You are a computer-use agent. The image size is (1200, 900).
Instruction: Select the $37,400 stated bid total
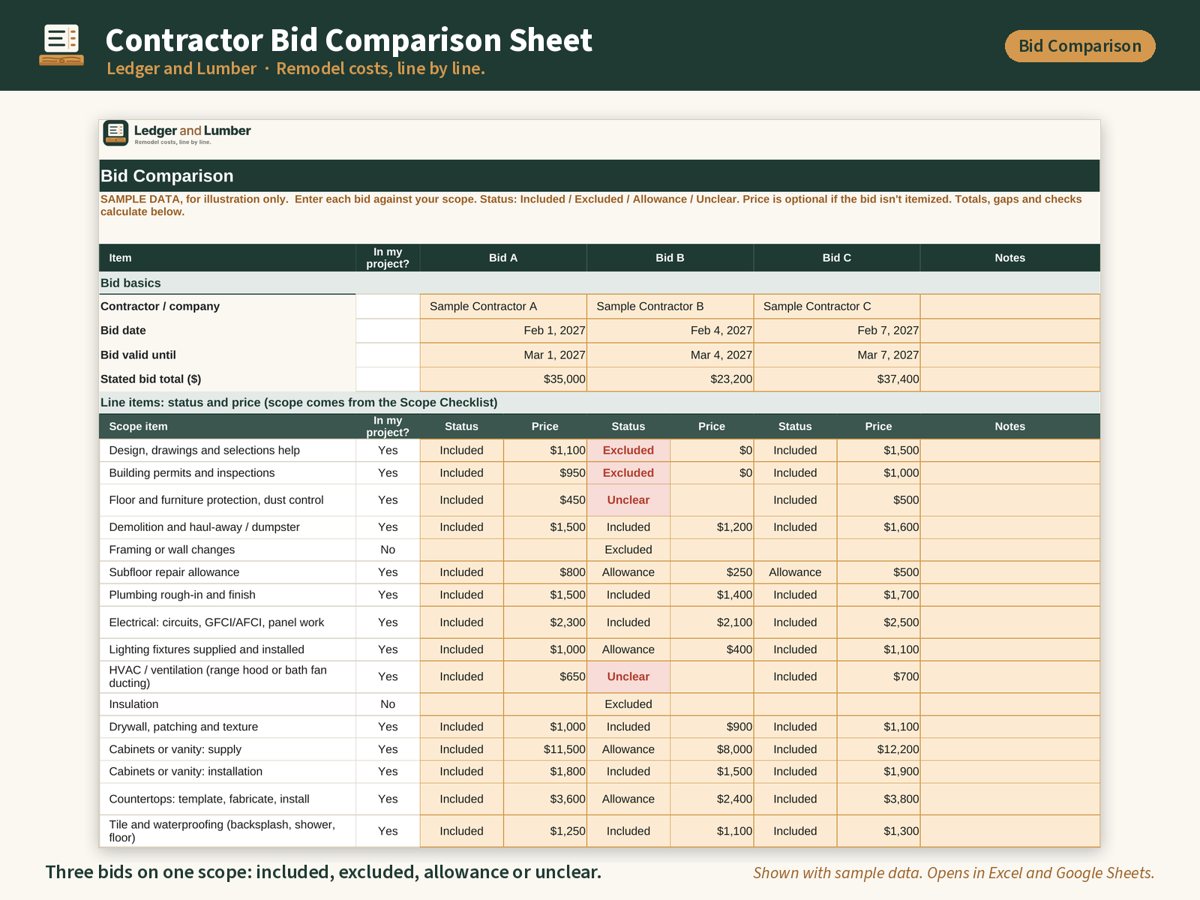point(837,379)
